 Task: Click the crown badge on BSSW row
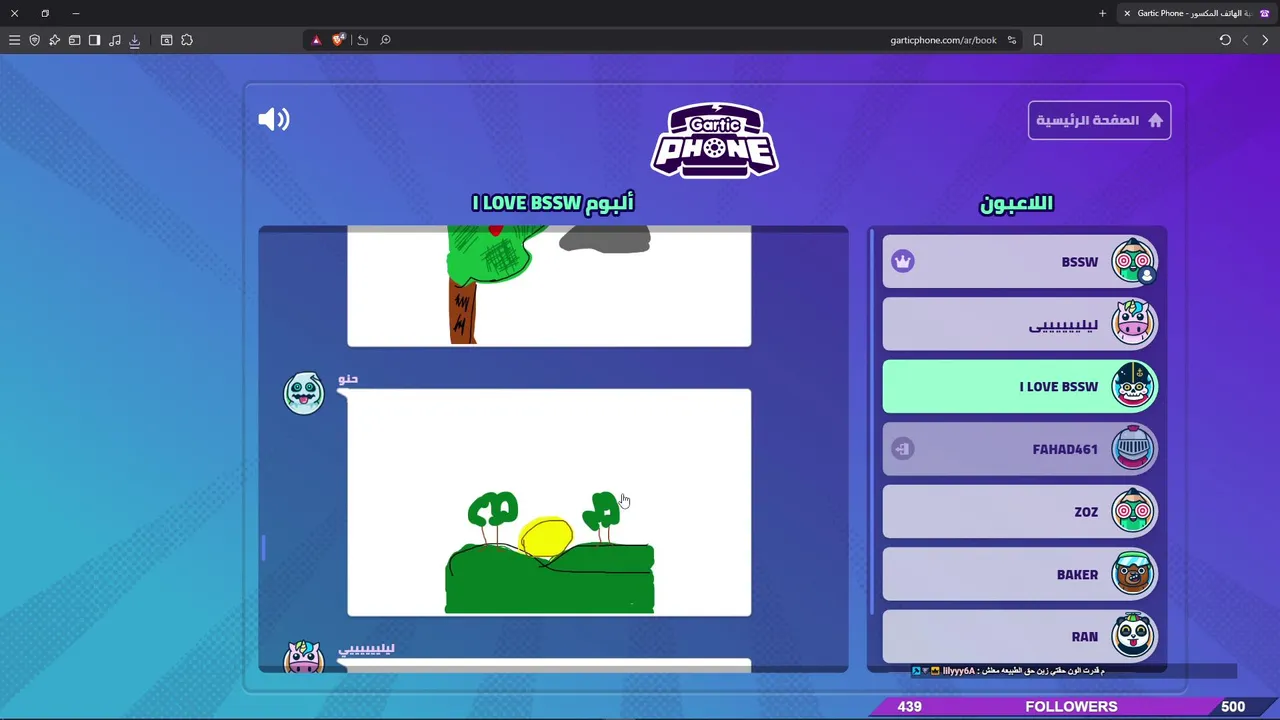tap(903, 262)
